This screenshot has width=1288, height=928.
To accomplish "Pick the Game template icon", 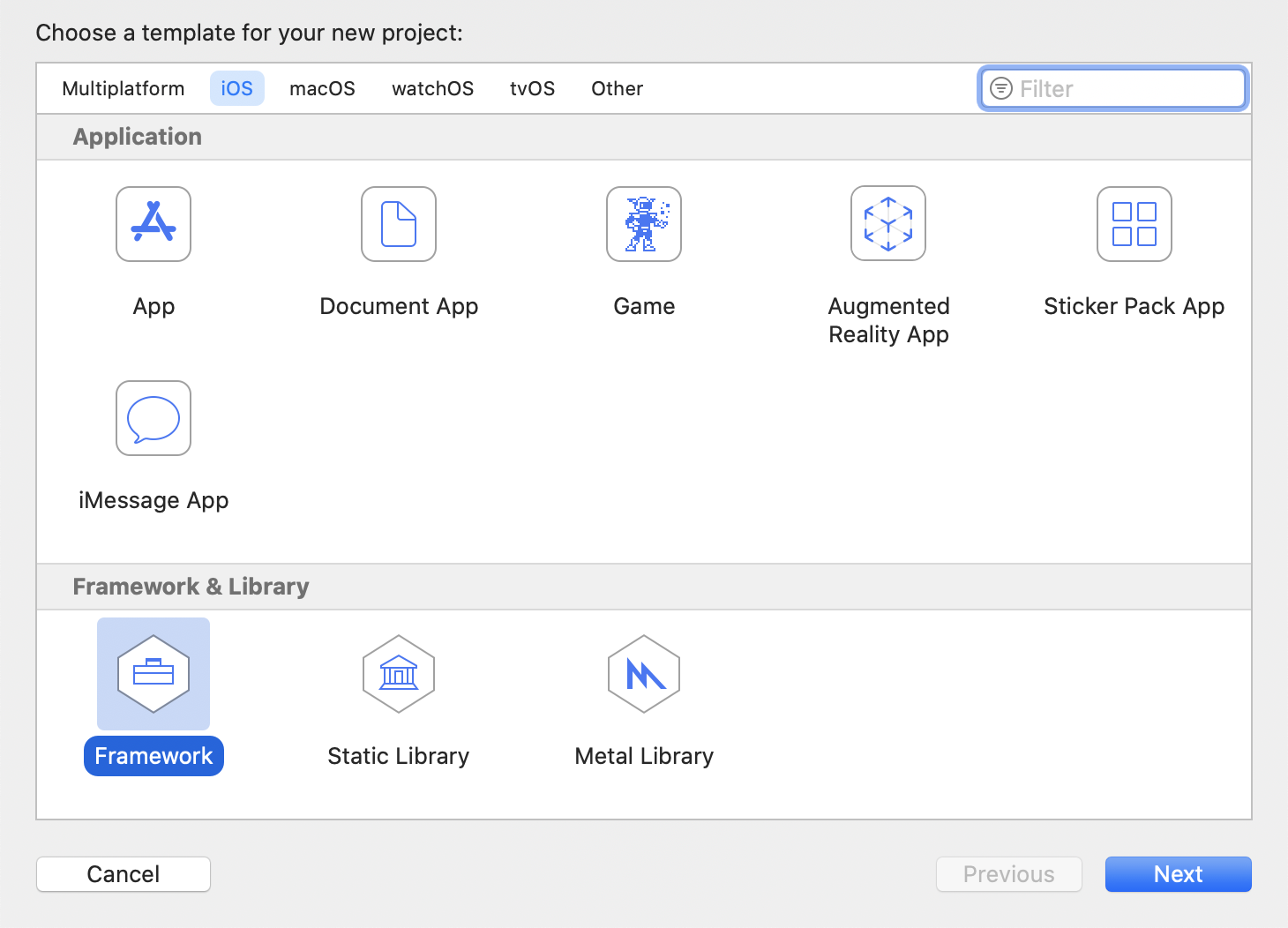I will click(644, 224).
